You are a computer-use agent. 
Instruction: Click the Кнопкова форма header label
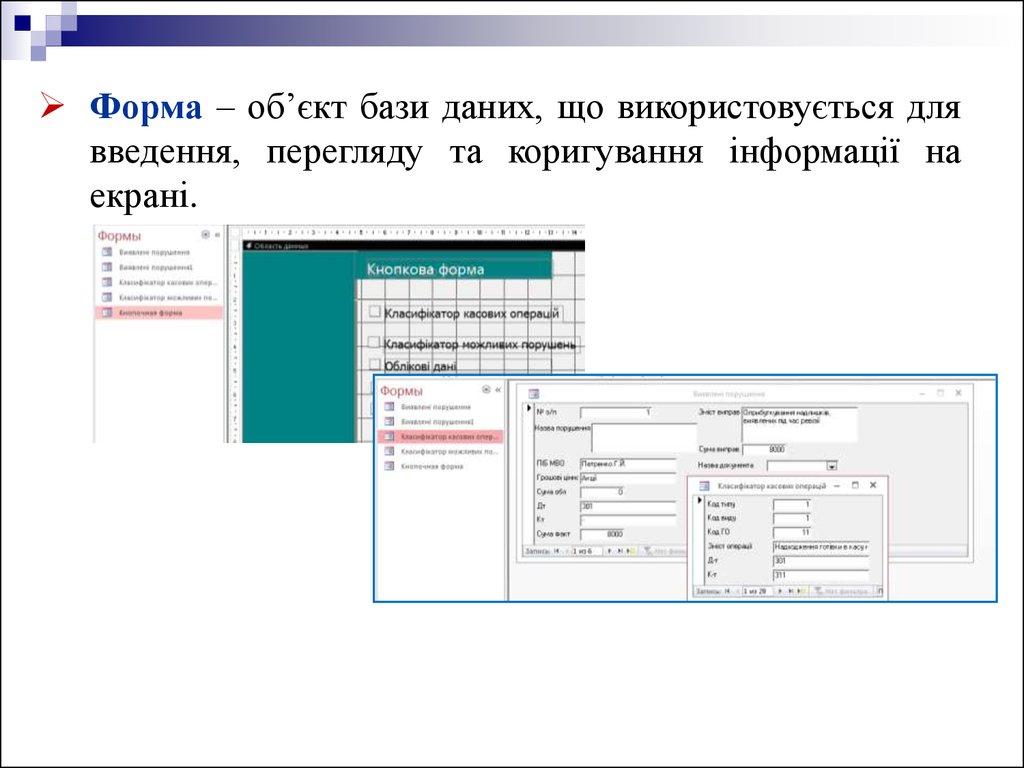[426, 269]
